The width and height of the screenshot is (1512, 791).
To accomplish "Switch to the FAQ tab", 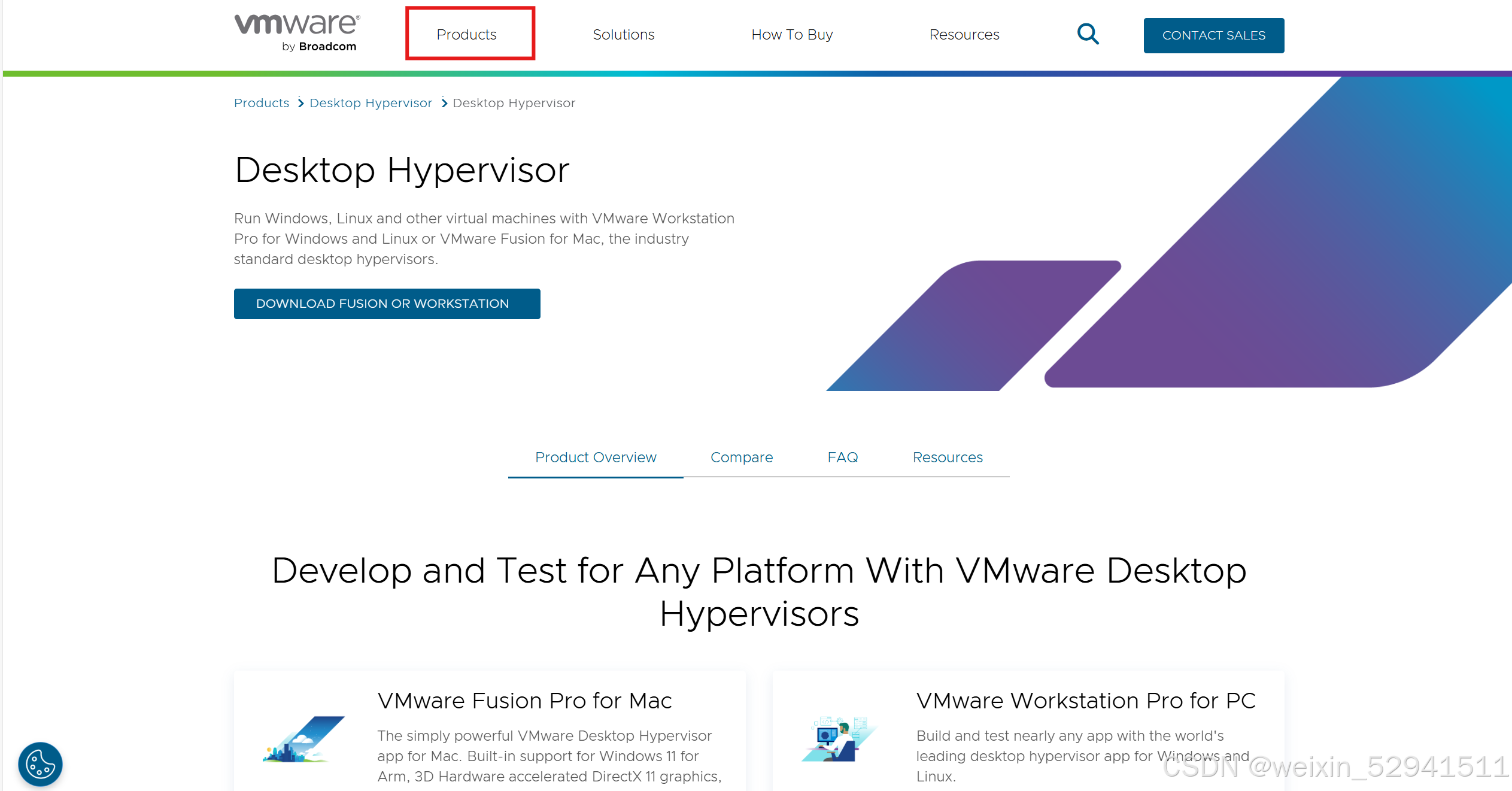I will [x=843, y=457].
